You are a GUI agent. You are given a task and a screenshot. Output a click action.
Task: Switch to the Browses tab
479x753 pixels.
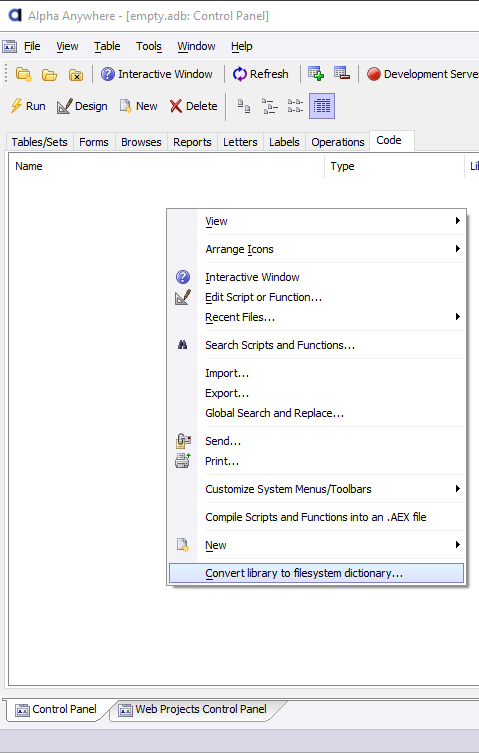point(141,142)
